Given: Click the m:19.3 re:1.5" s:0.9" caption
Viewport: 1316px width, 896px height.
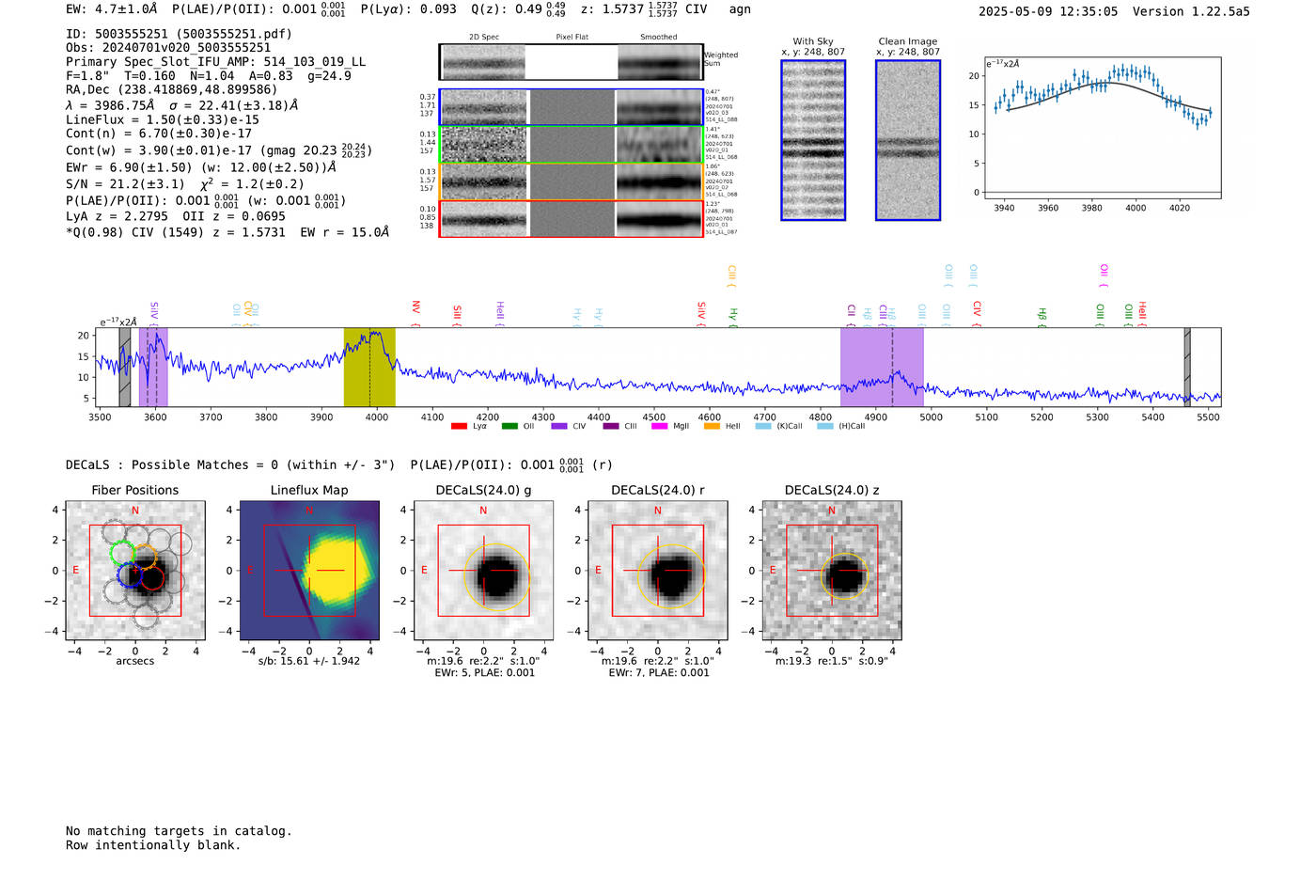Looking at the screenshot, I should 832,661.
